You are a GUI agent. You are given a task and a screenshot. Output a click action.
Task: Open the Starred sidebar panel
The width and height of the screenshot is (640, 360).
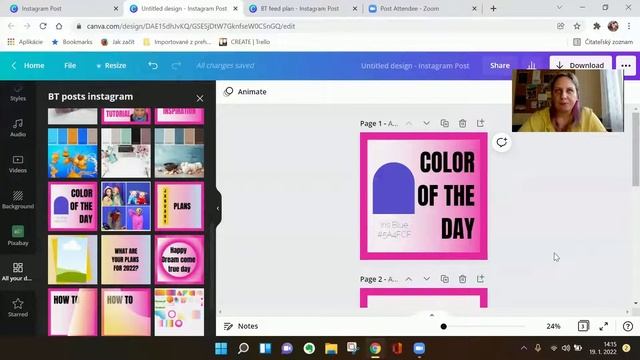[x=18, y=307]
